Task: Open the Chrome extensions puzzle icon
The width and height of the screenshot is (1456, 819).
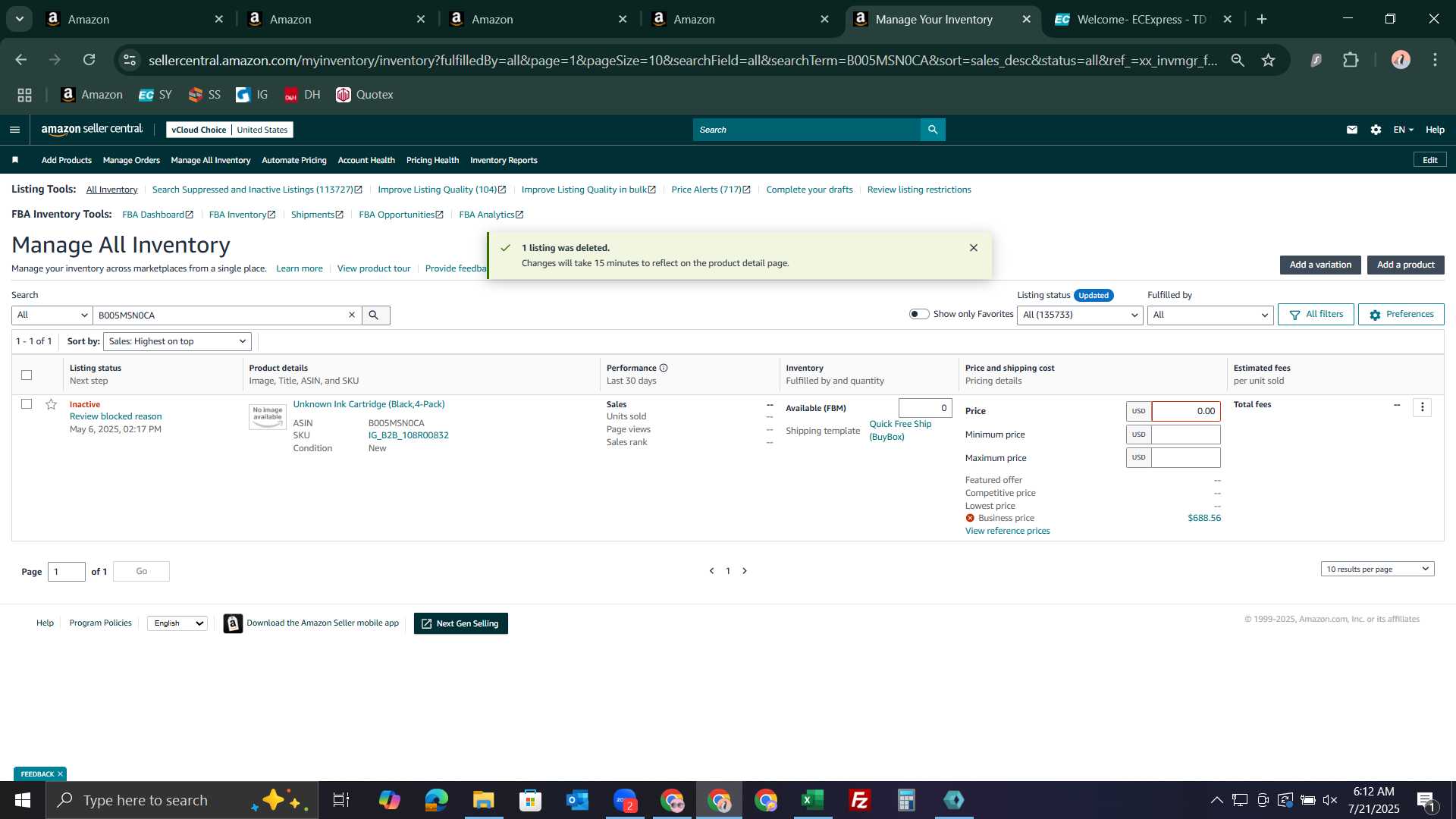Action: [x=1351, y=60]
